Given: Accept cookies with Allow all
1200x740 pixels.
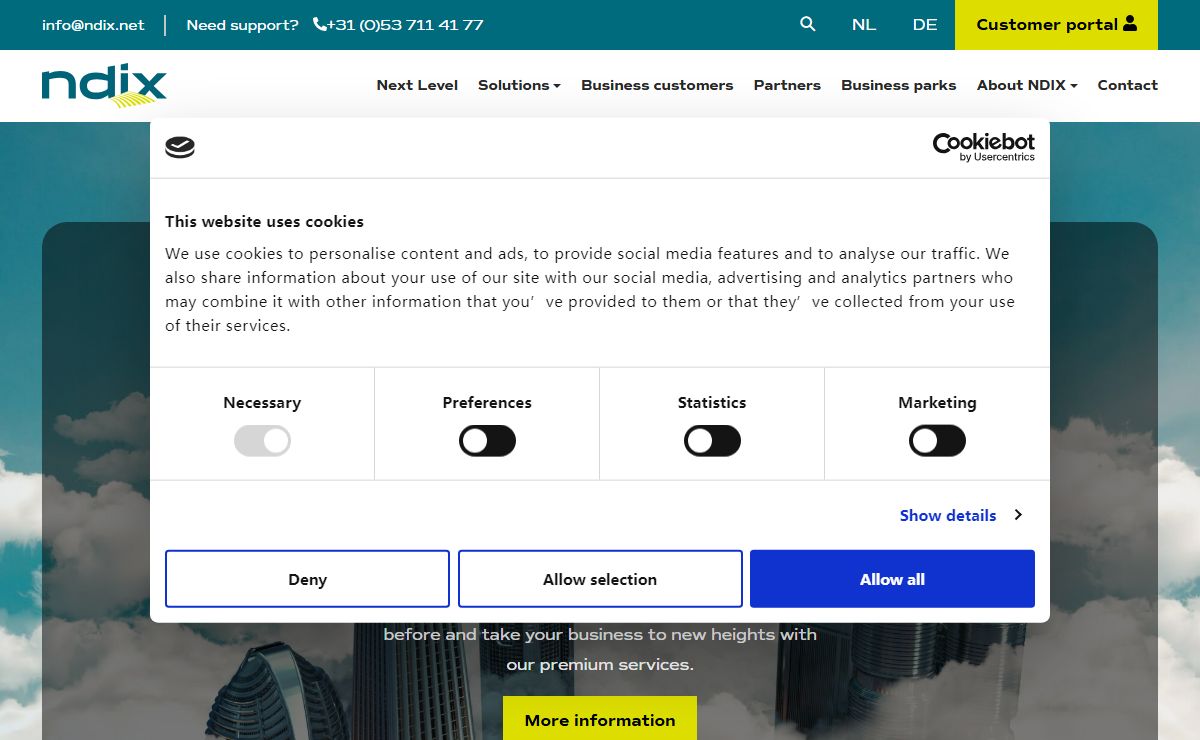Looking at the screenshot, I should click(892, 579).
